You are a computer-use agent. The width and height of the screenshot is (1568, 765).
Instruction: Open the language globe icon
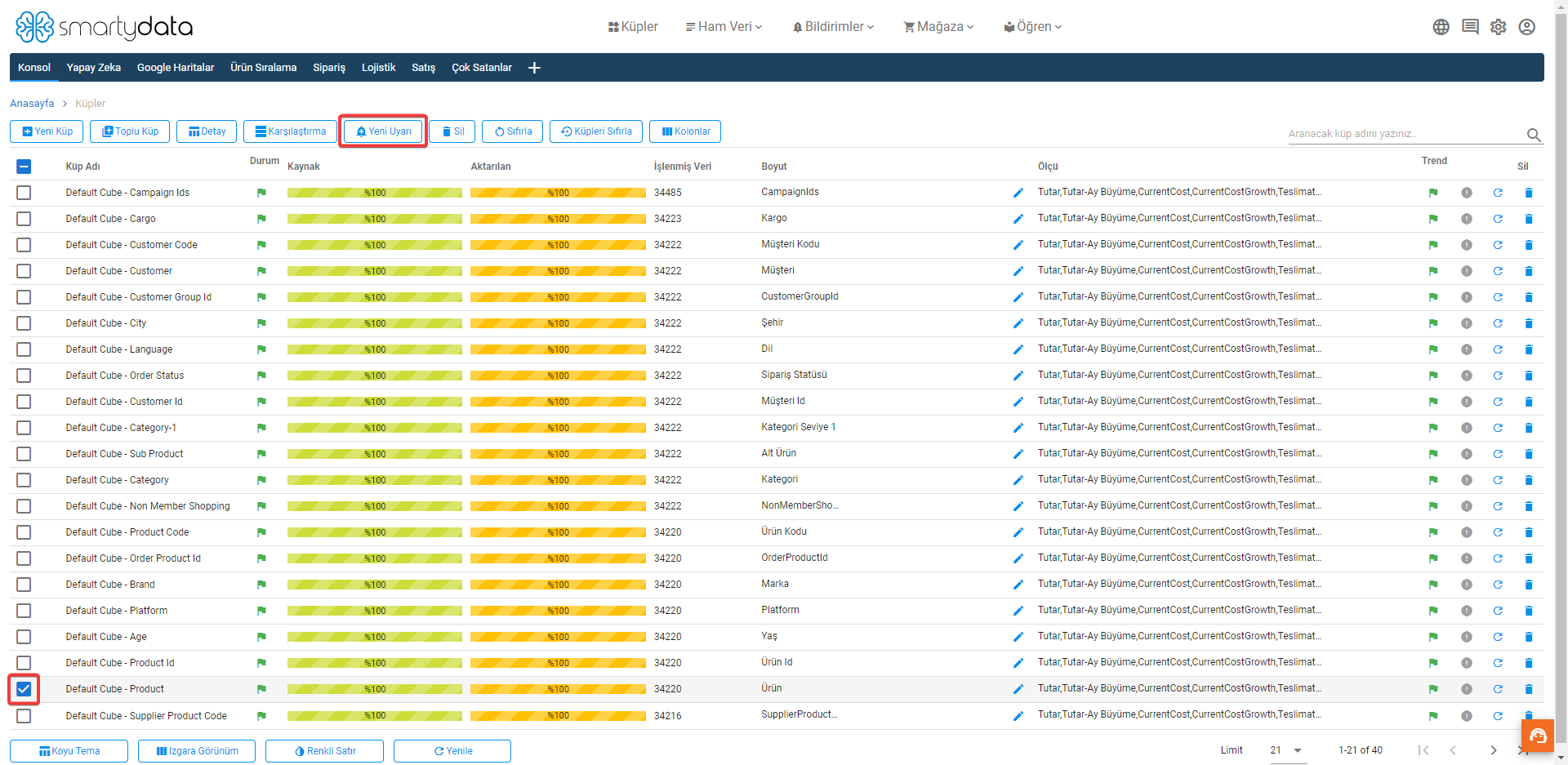click(1441, 27)
